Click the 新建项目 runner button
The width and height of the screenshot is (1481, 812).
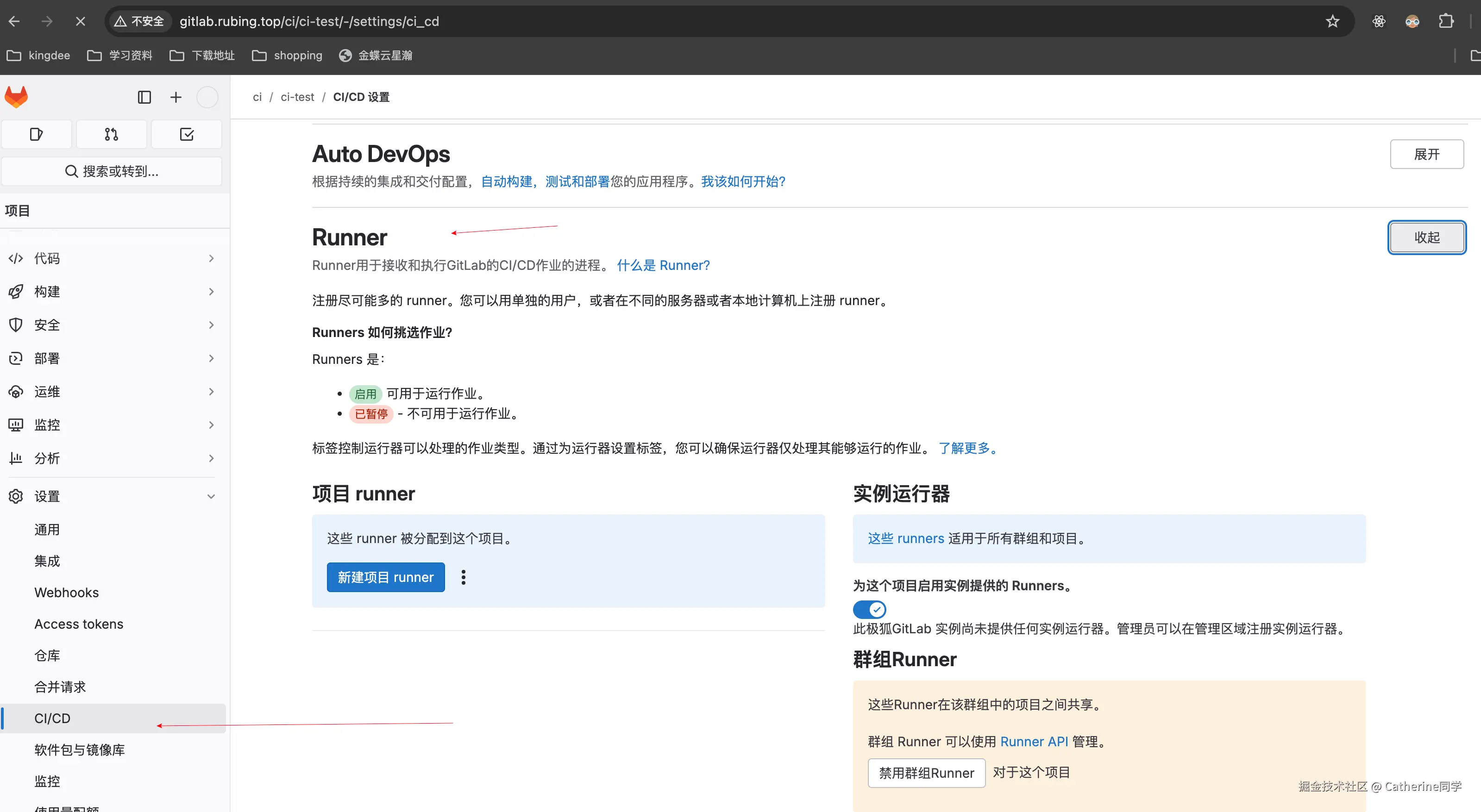[385, 577]
